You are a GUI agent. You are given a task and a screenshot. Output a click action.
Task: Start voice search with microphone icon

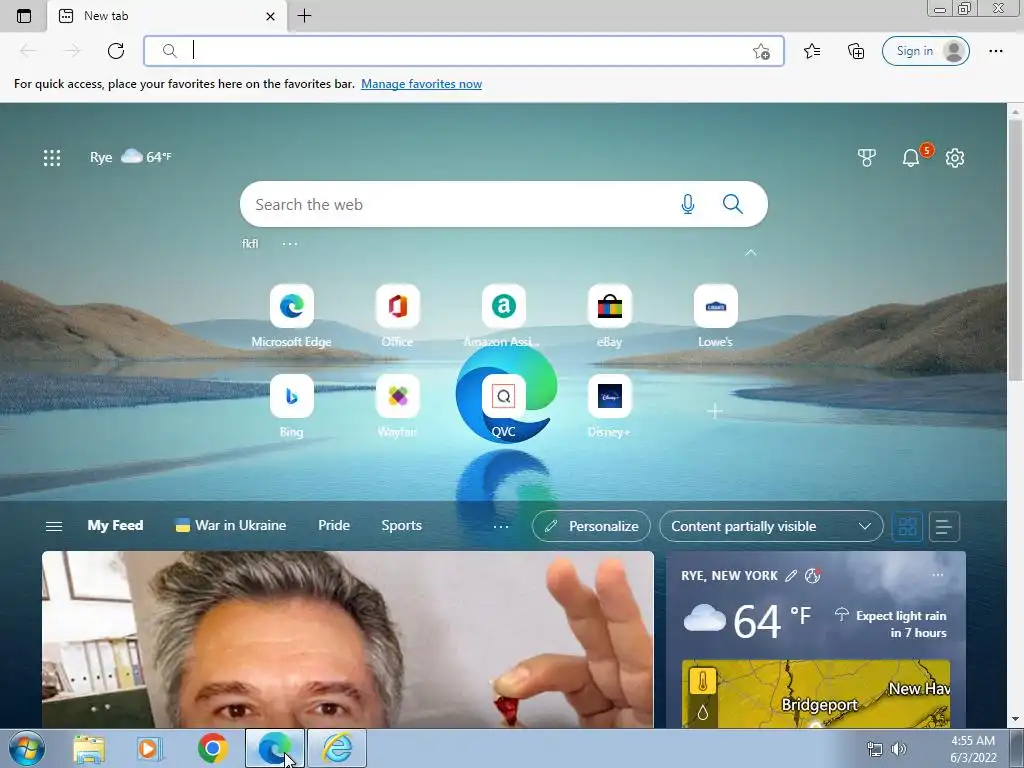(688, 204)
